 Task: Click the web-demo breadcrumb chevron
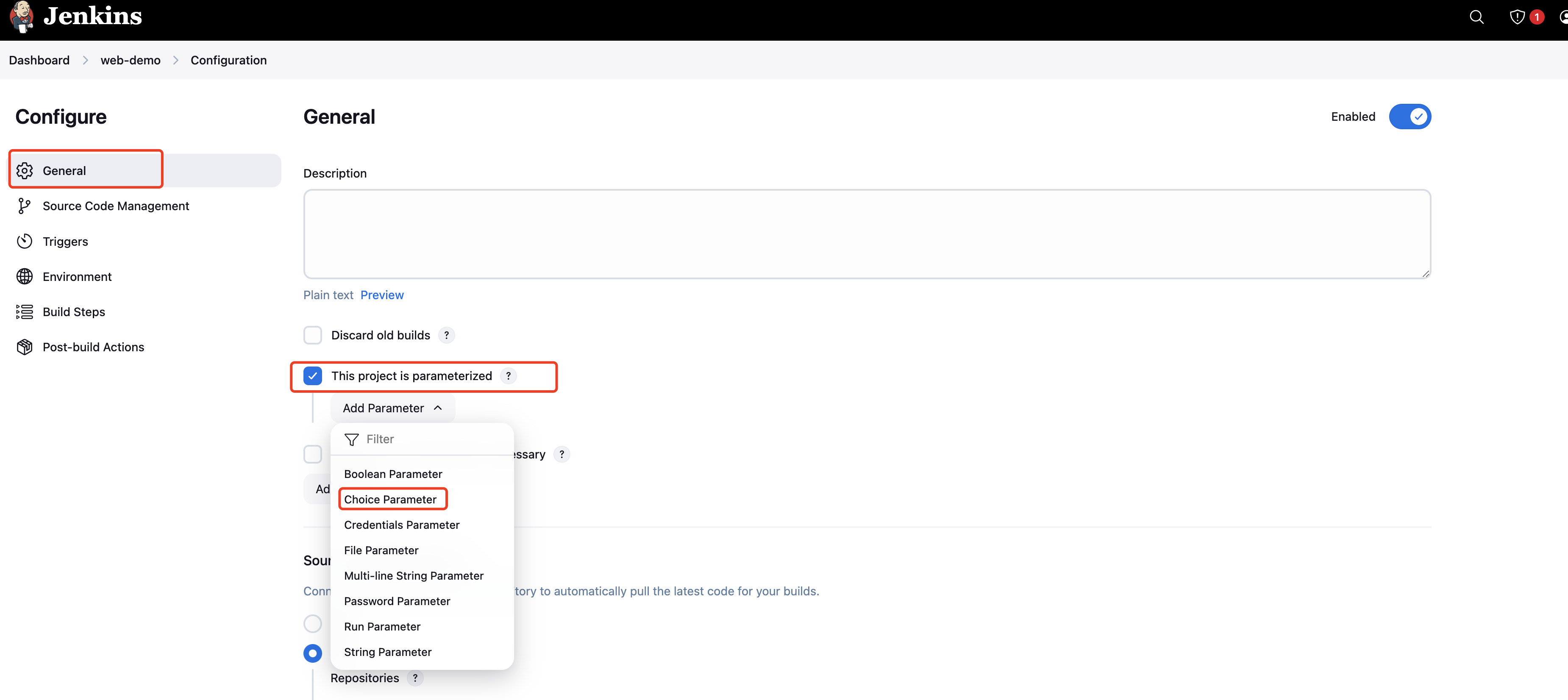coord(176,60)
